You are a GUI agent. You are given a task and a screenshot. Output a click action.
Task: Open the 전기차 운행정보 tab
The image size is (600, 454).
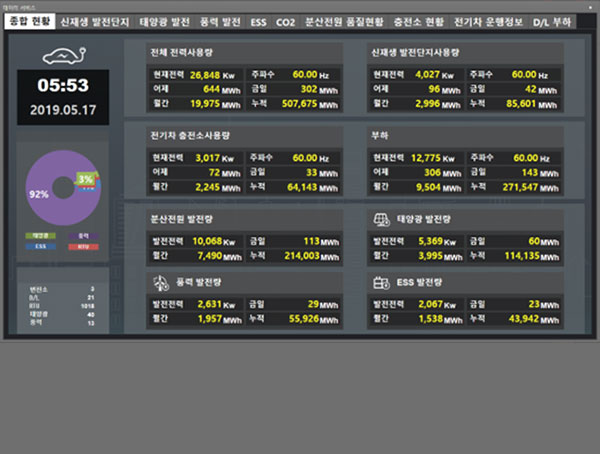coord(487,21)
